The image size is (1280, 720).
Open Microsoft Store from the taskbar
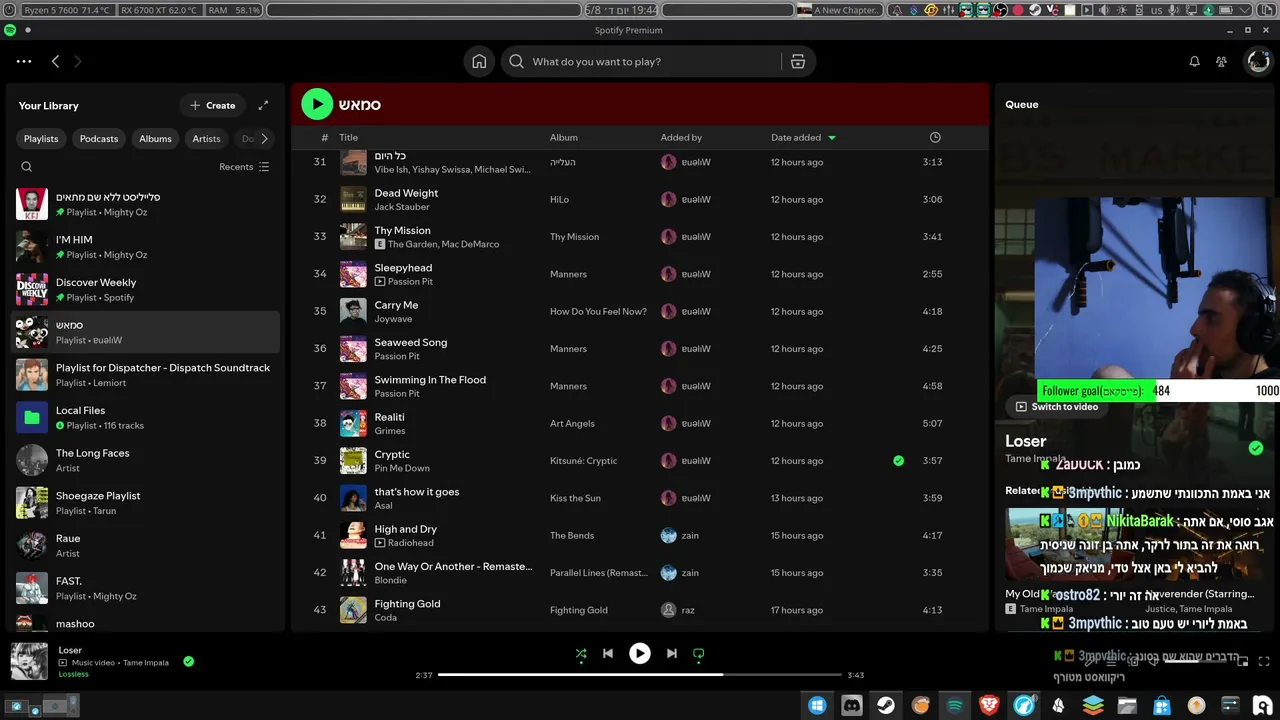[1162, 705]
